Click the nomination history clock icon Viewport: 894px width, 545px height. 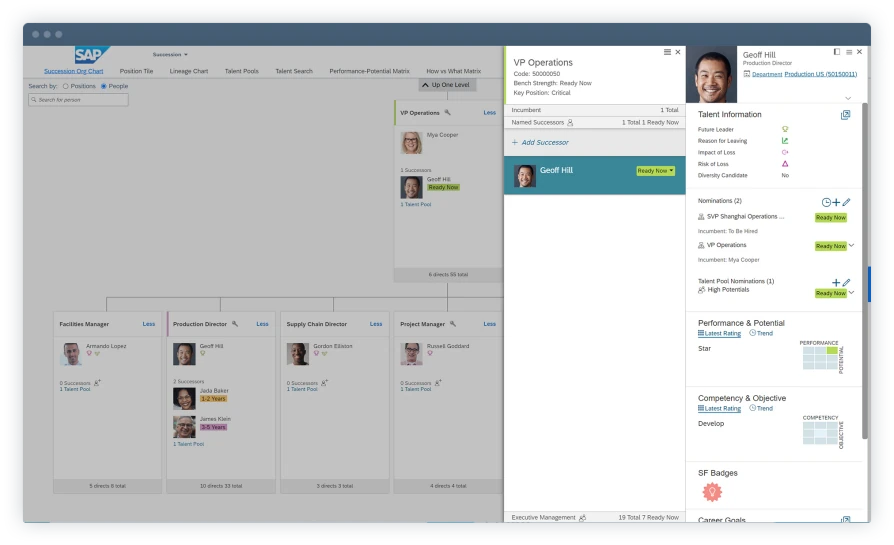(826, 202)
